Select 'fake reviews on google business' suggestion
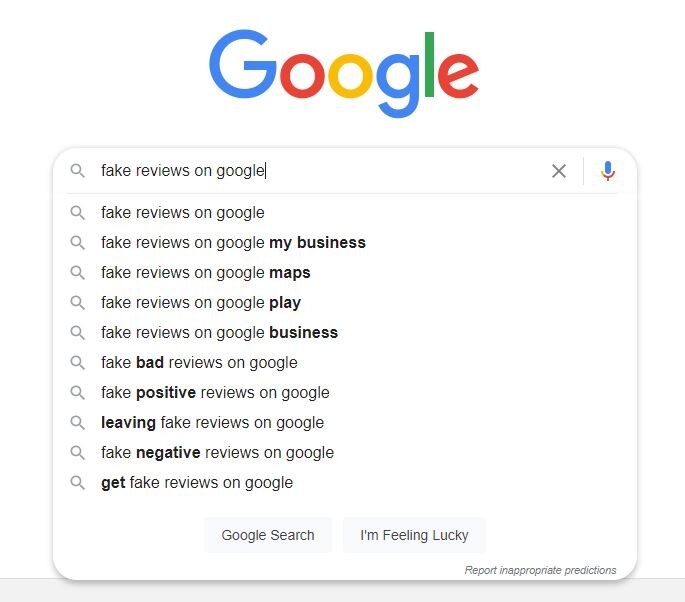The image size is (685, 602). (x=219, y=332)
